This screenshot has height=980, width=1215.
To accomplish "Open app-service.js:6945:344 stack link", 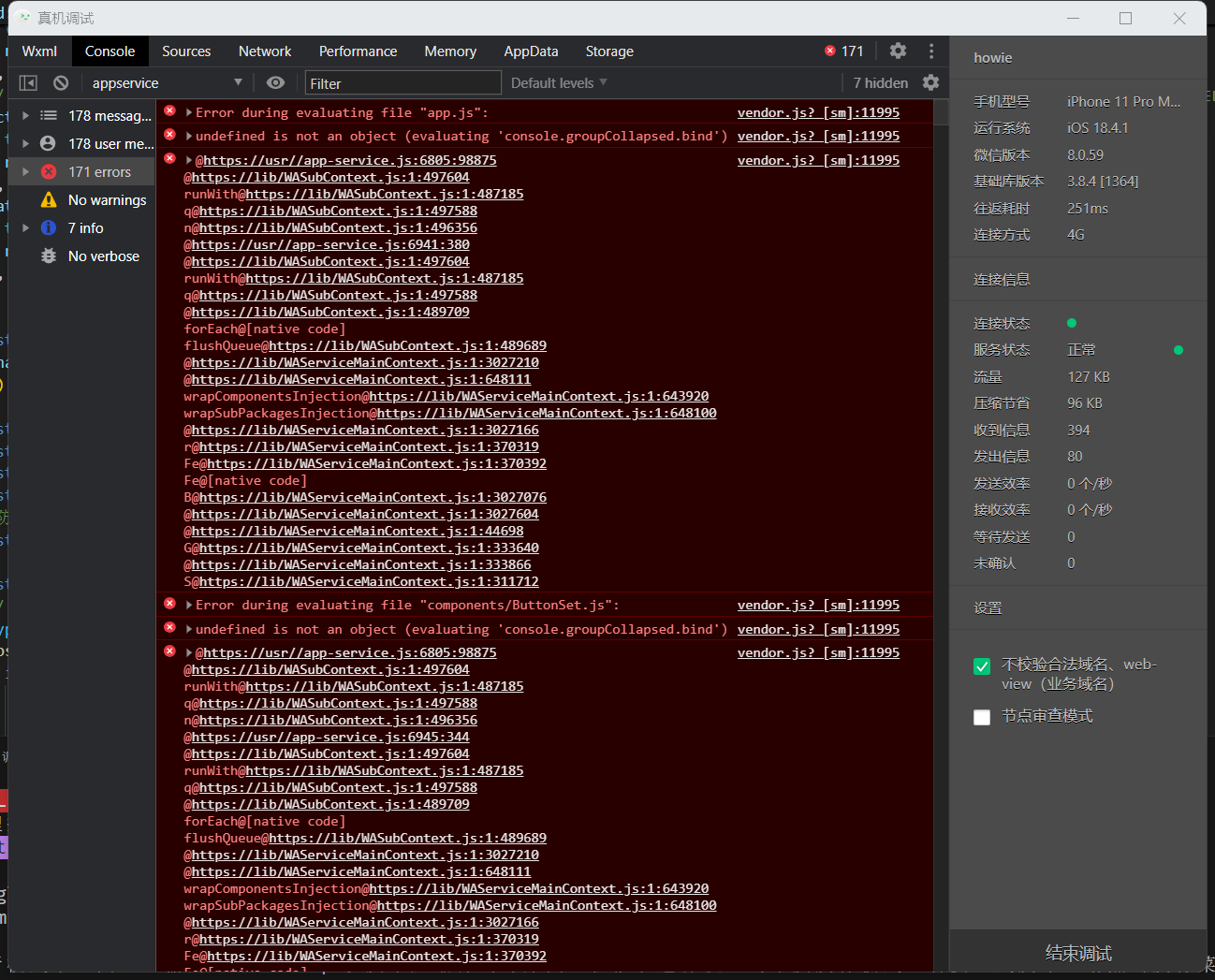I will click(x=330, y=737).
